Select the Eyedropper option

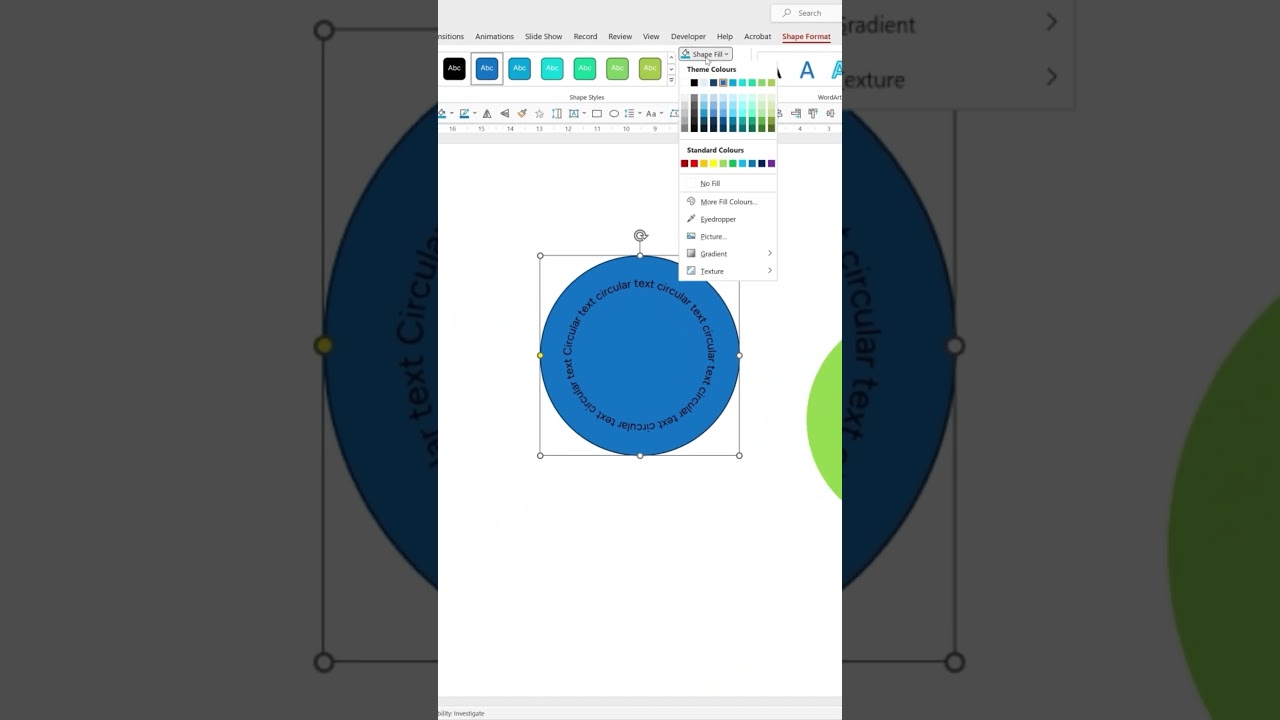(x=728, y=219)
